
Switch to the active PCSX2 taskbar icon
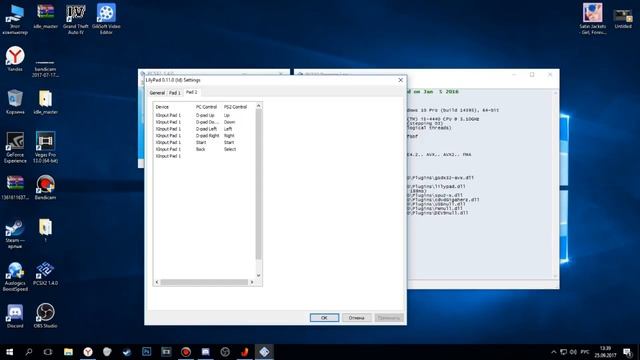coord(264,352)
